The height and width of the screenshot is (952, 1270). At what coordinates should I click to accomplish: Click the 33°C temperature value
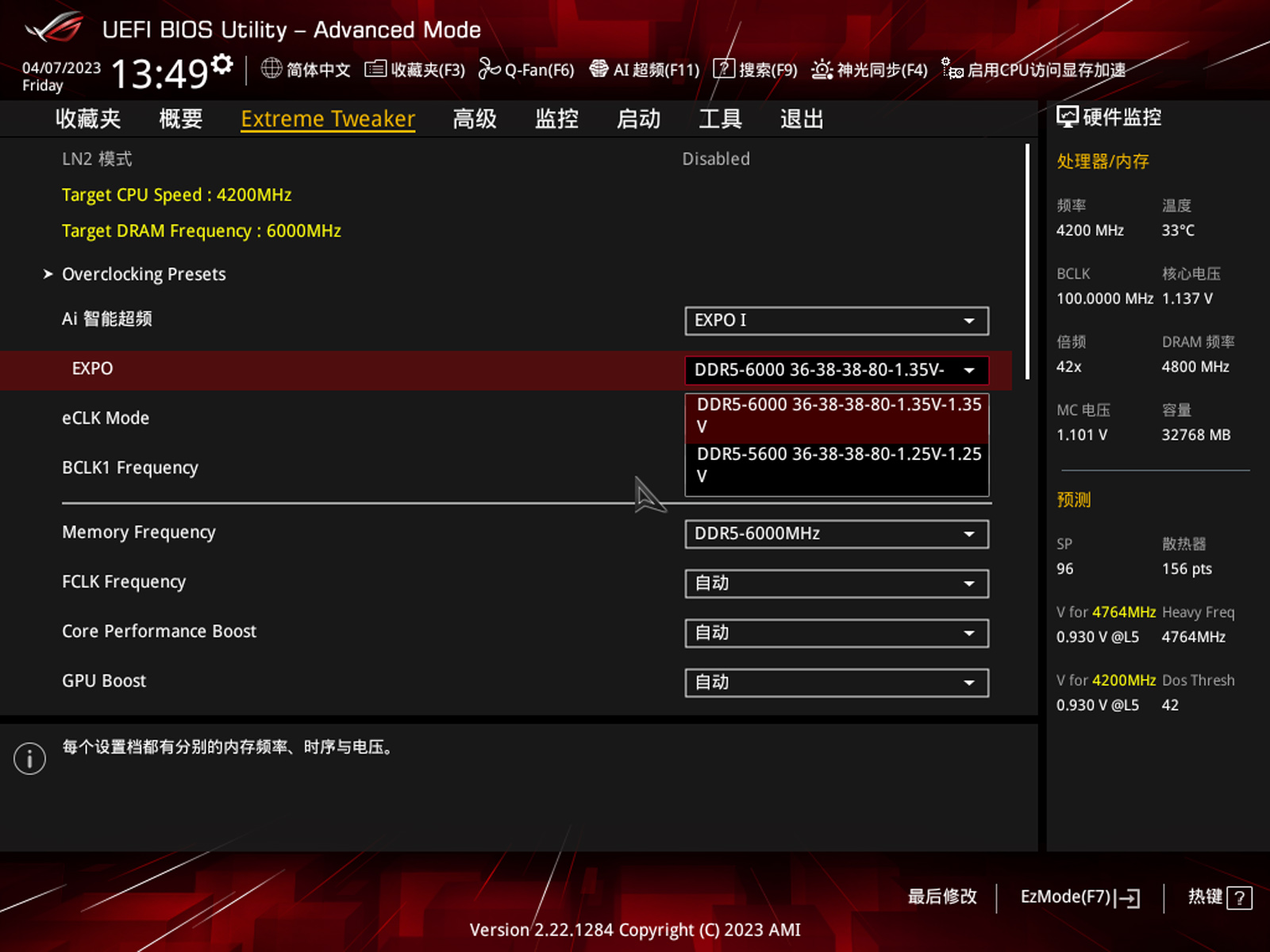coord(1178,231)
